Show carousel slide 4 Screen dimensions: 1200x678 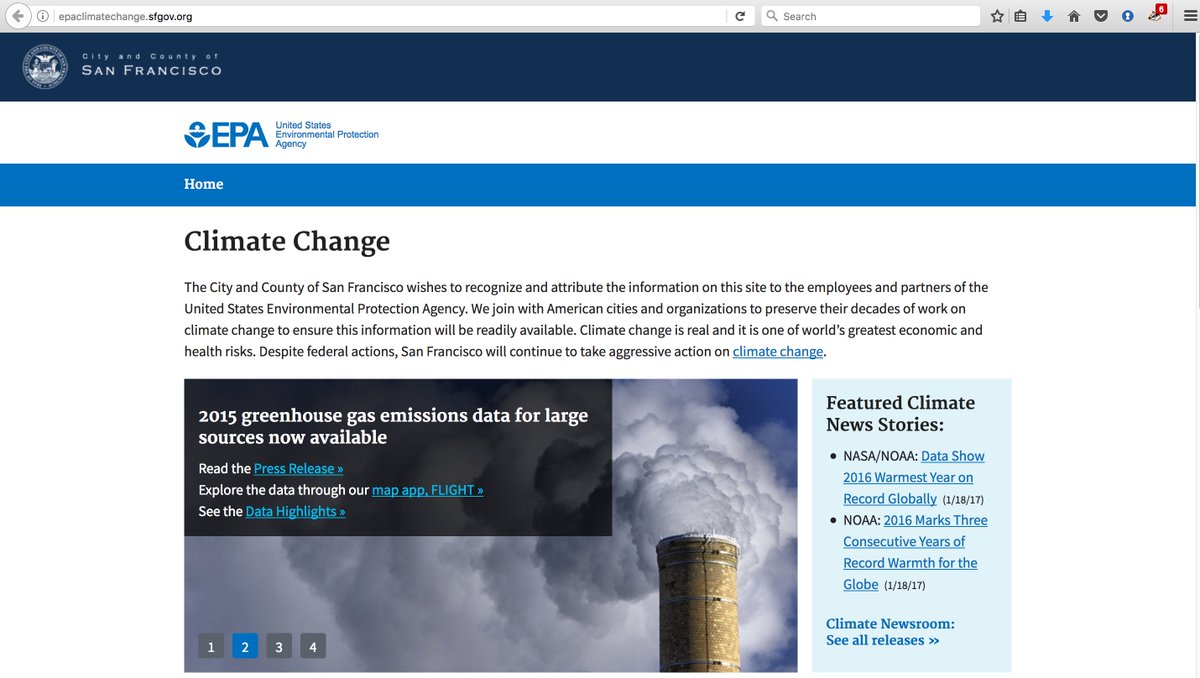(313, 646)
